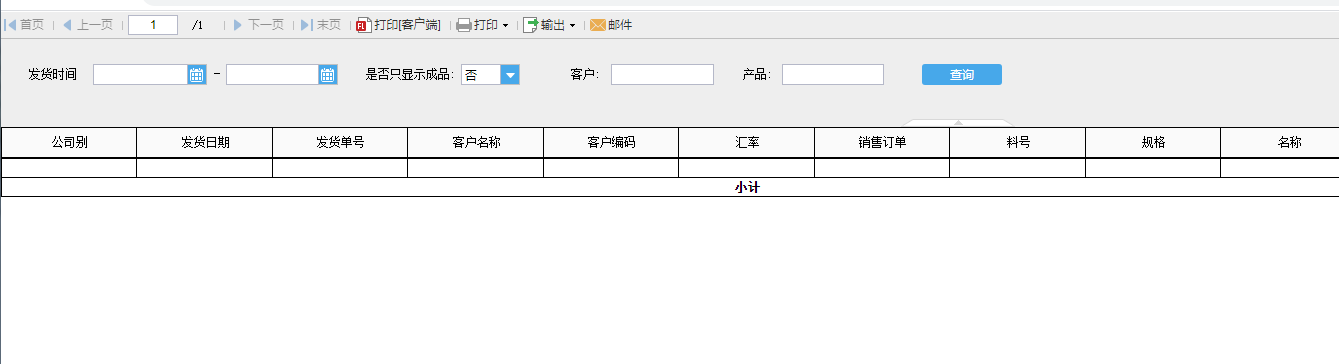Viewport: 1339px width, 364px height.
Task: Open calendar for start shipping date
Action: (197, 74)
